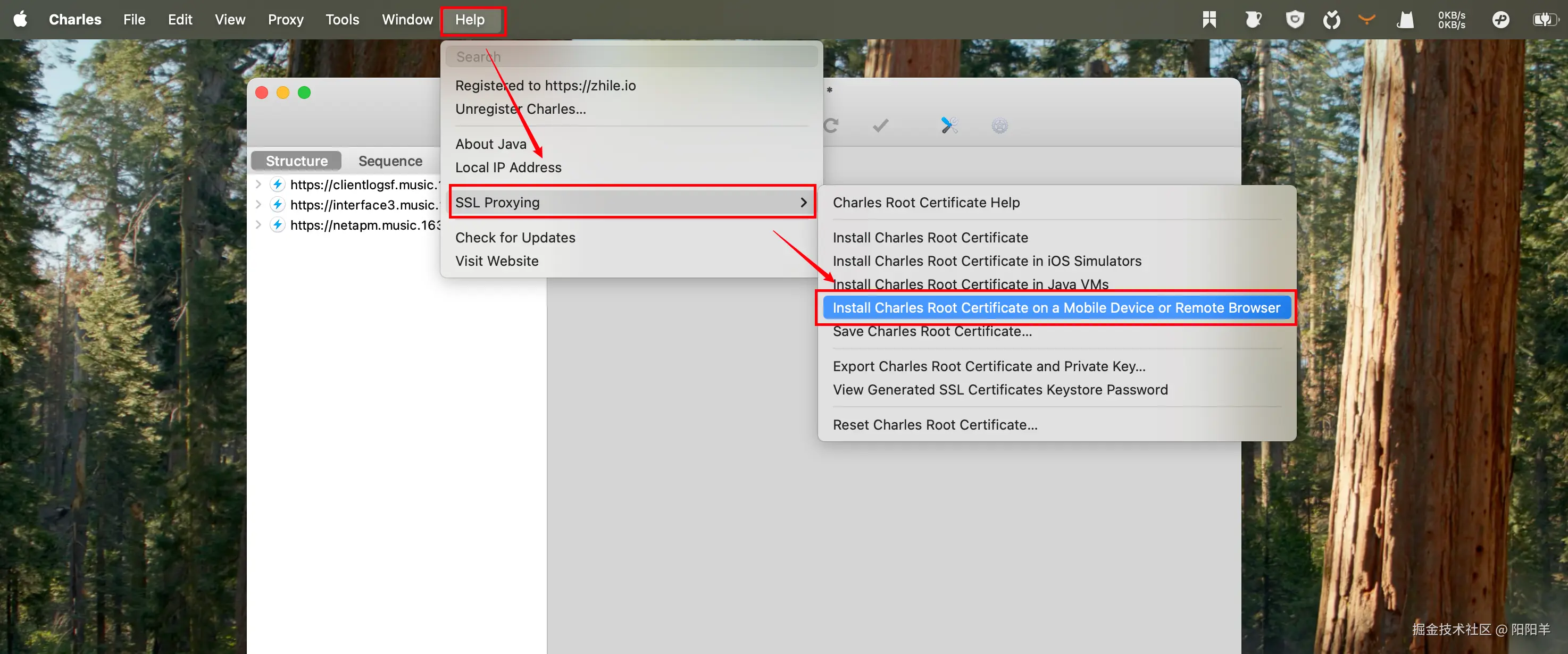Screen dimensions: 1568x654
Task: Open the Proxy menu
Action: point(286,20)
